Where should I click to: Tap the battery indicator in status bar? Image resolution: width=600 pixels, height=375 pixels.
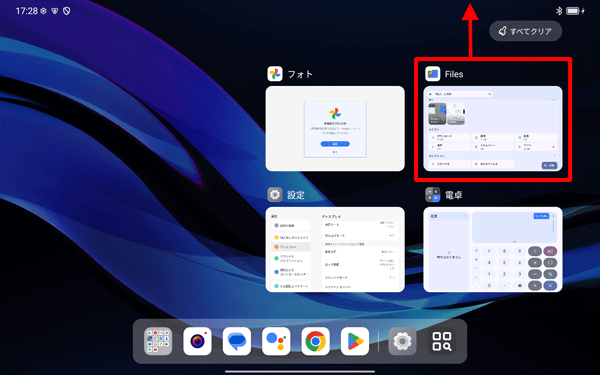(x=575, y=11)
